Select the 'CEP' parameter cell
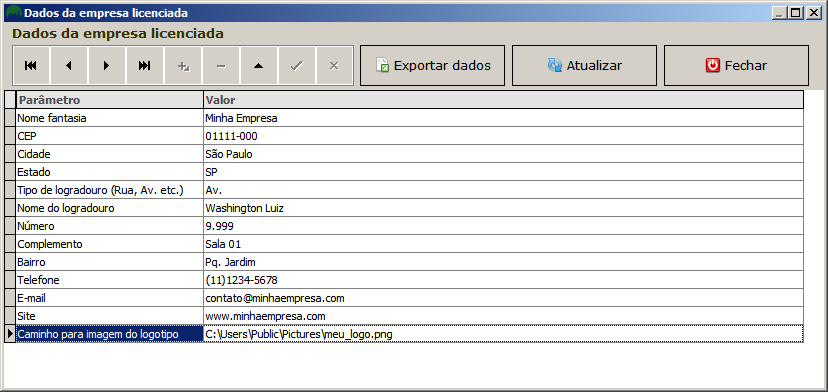Viewport: 828px width, 392px height. [110, 136]
